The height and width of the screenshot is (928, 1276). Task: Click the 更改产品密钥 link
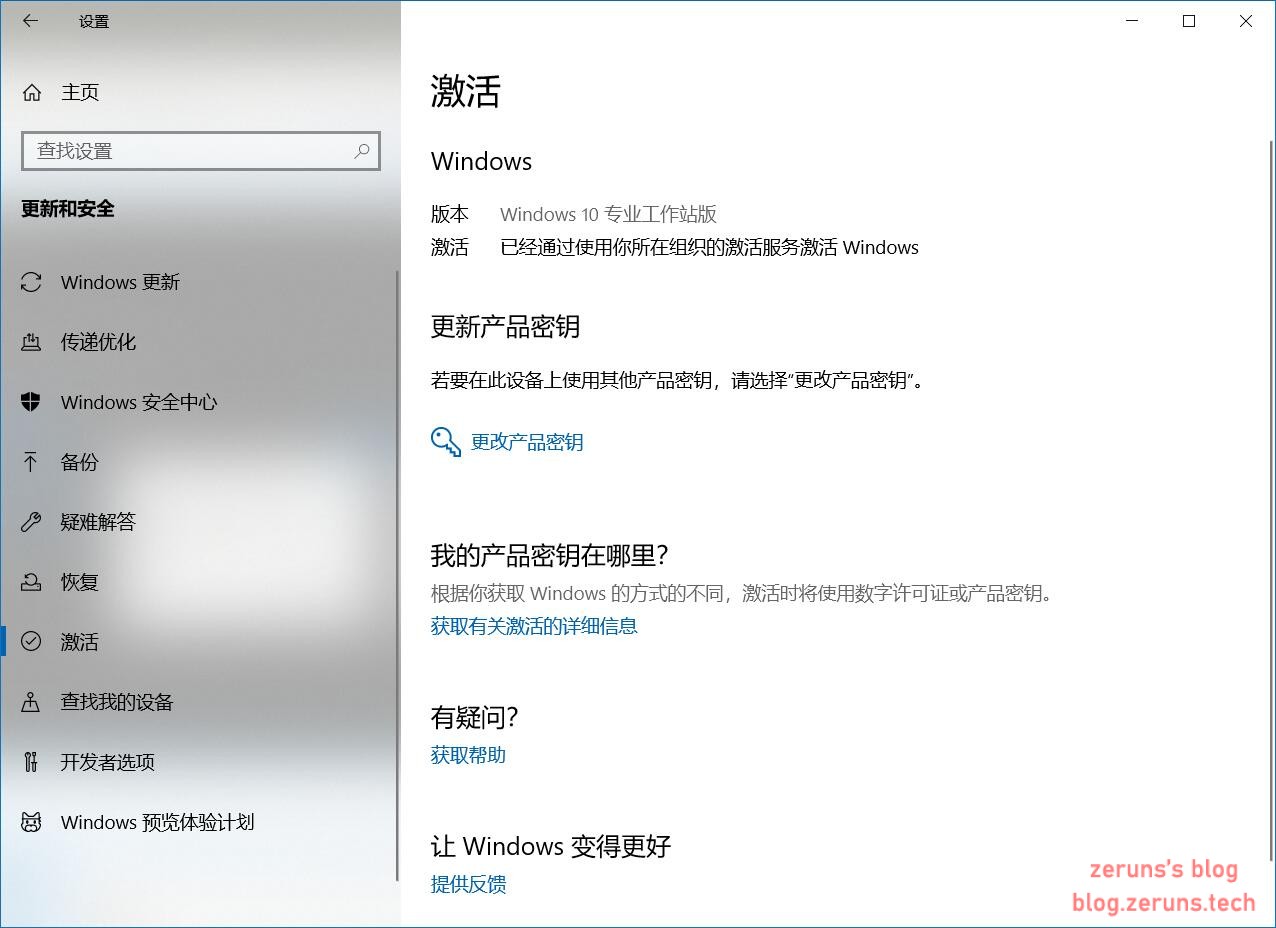[527, 442]
